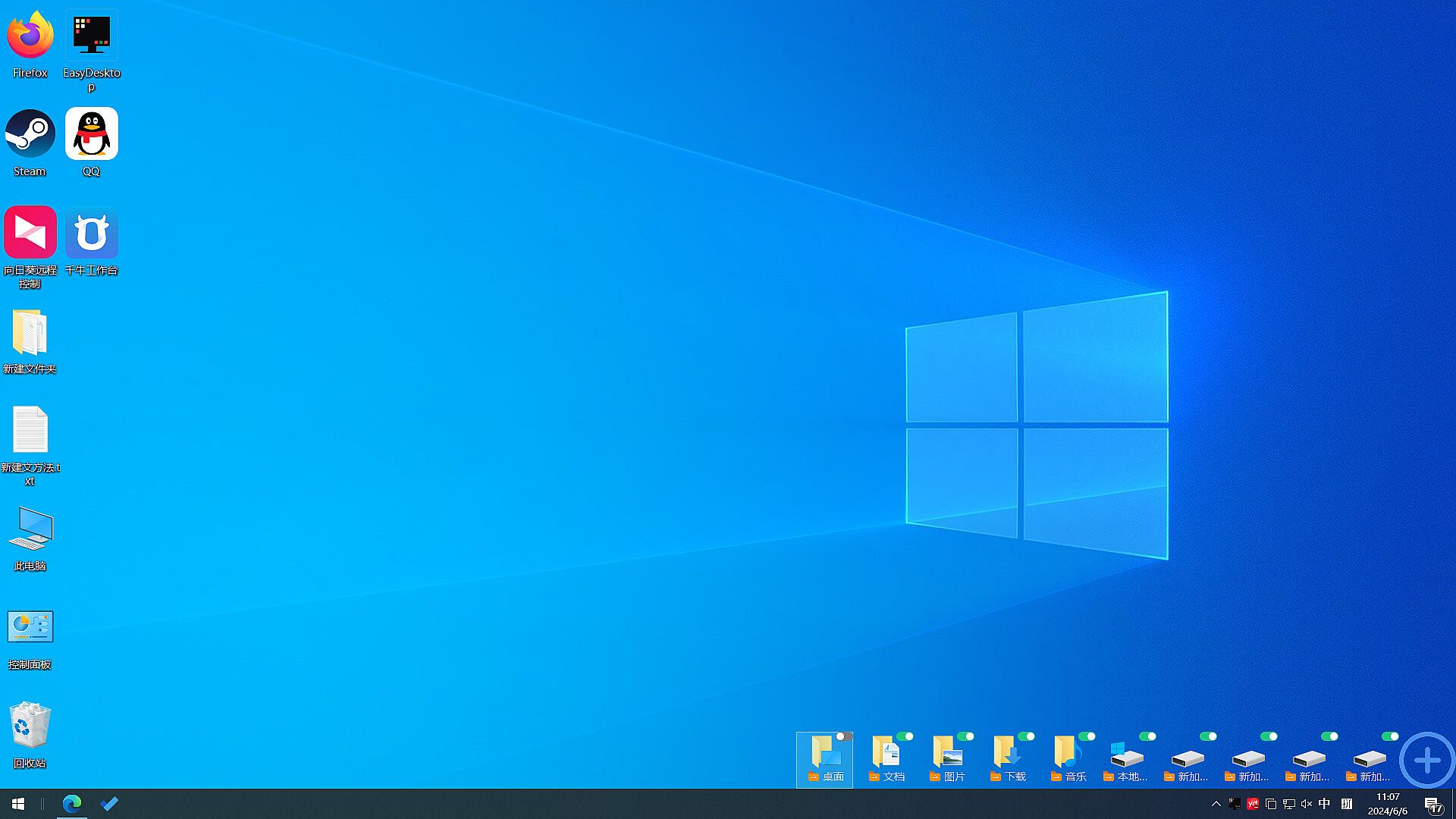1456x819 pixels.
Task: Click the 11:07 clock and date
Action: point(1388,804)
